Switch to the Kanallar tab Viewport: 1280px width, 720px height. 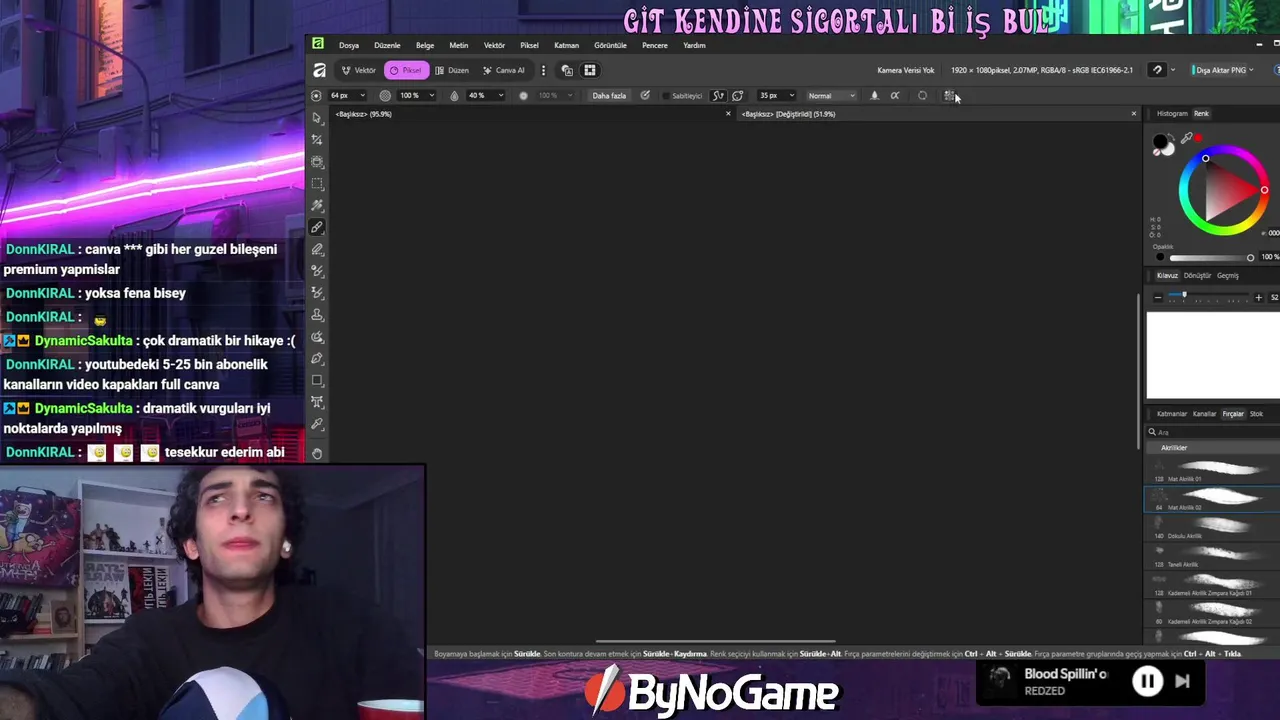(1204, 414)
